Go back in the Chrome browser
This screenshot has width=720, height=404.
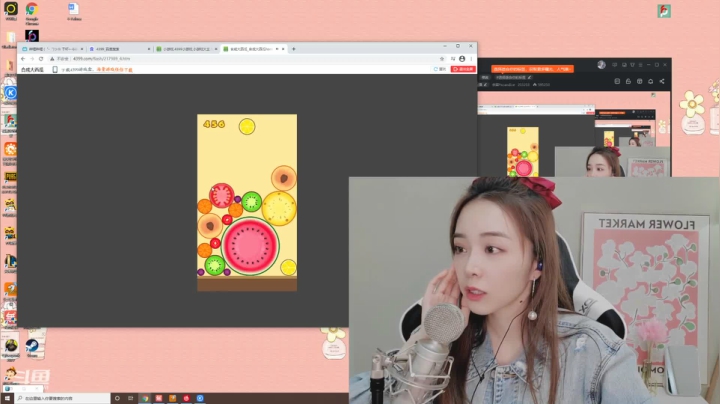pos(23,59)
